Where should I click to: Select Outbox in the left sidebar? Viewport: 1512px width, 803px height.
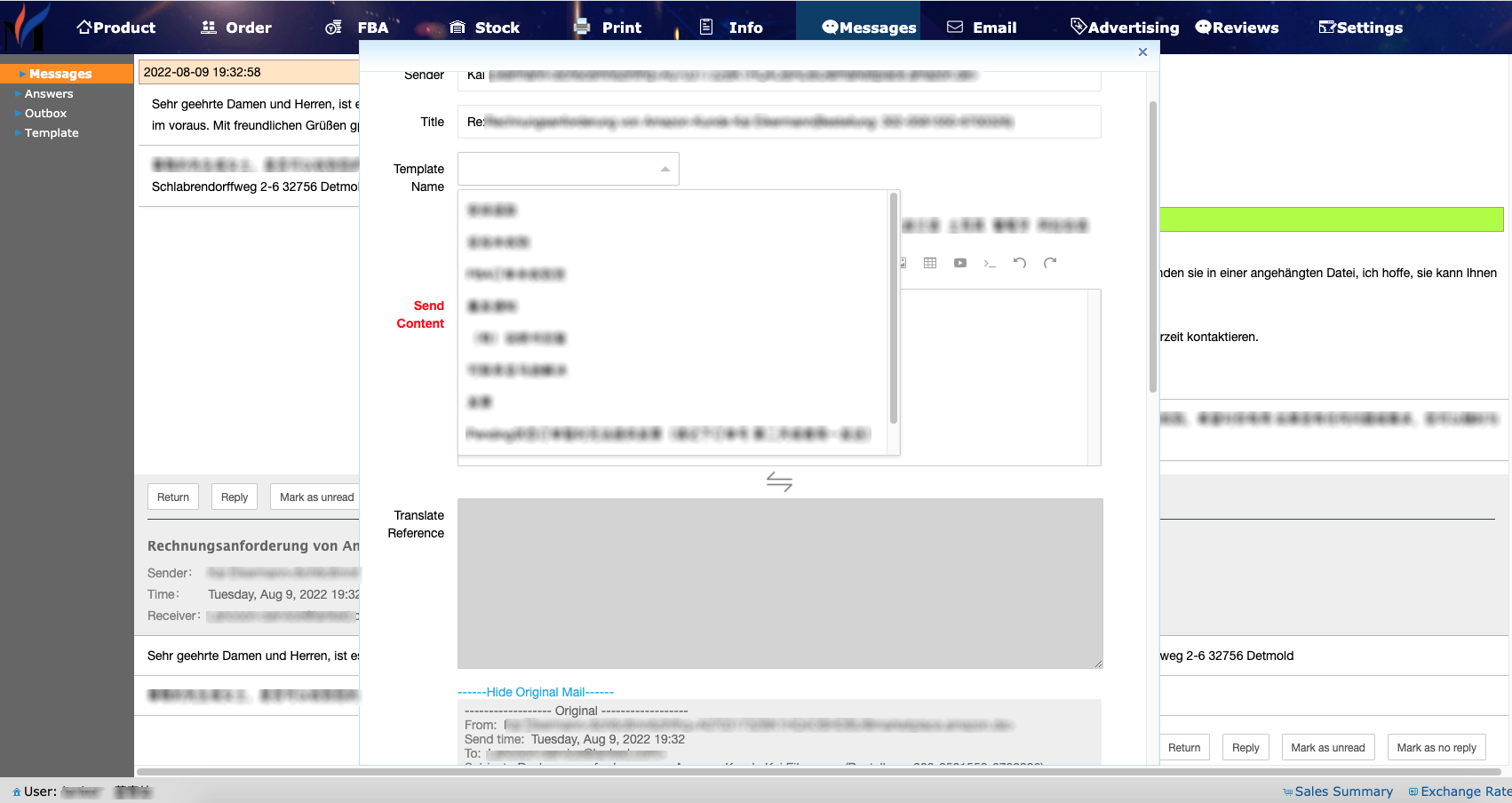tap(45, 114)
